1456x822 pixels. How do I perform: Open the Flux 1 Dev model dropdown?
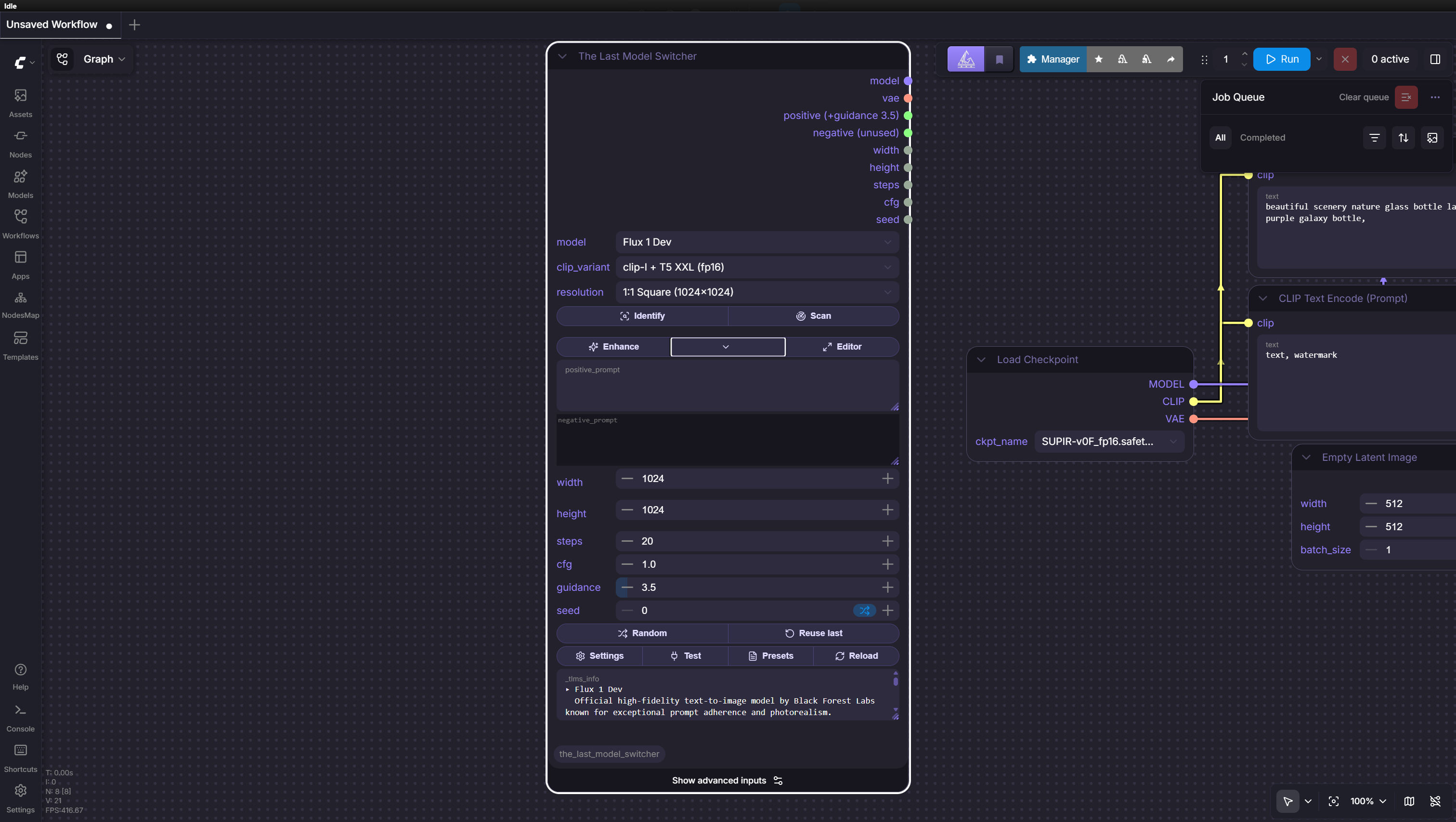[x=757, y=242]
